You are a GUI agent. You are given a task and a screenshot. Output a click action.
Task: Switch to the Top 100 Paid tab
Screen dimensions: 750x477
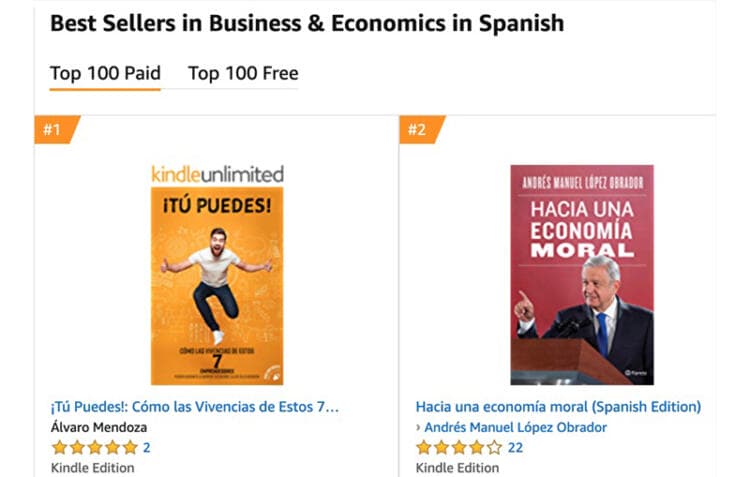[104, 73]
